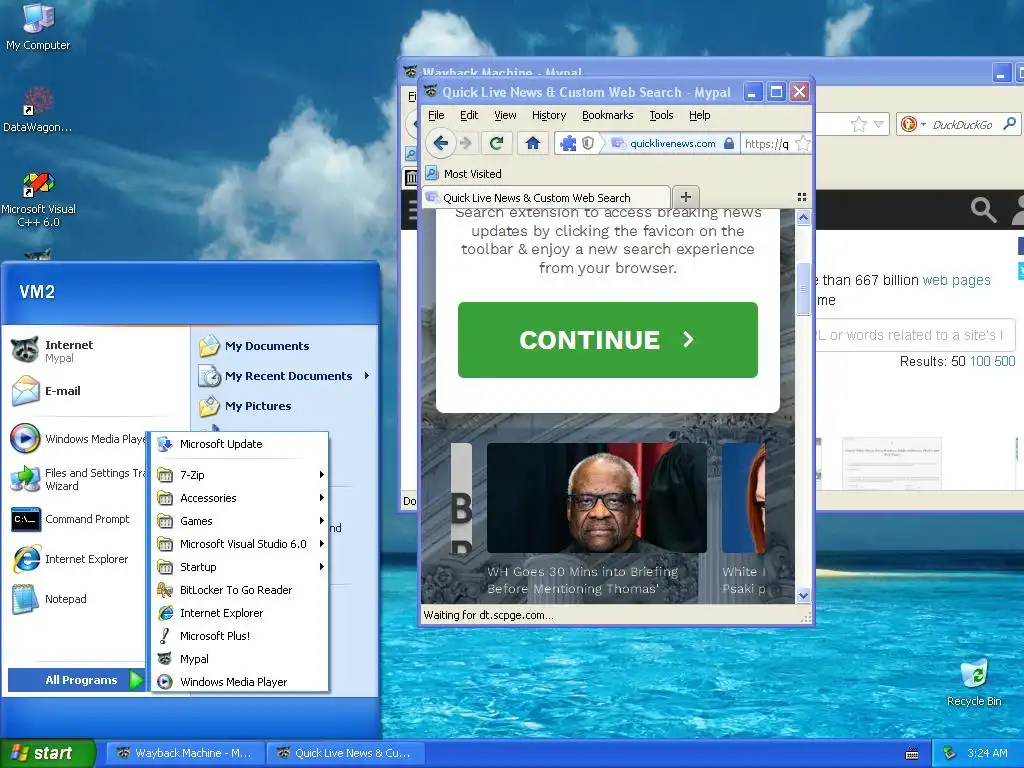
Task: Open BitLocker To Go Reader
Action: [x=240, y=590]
